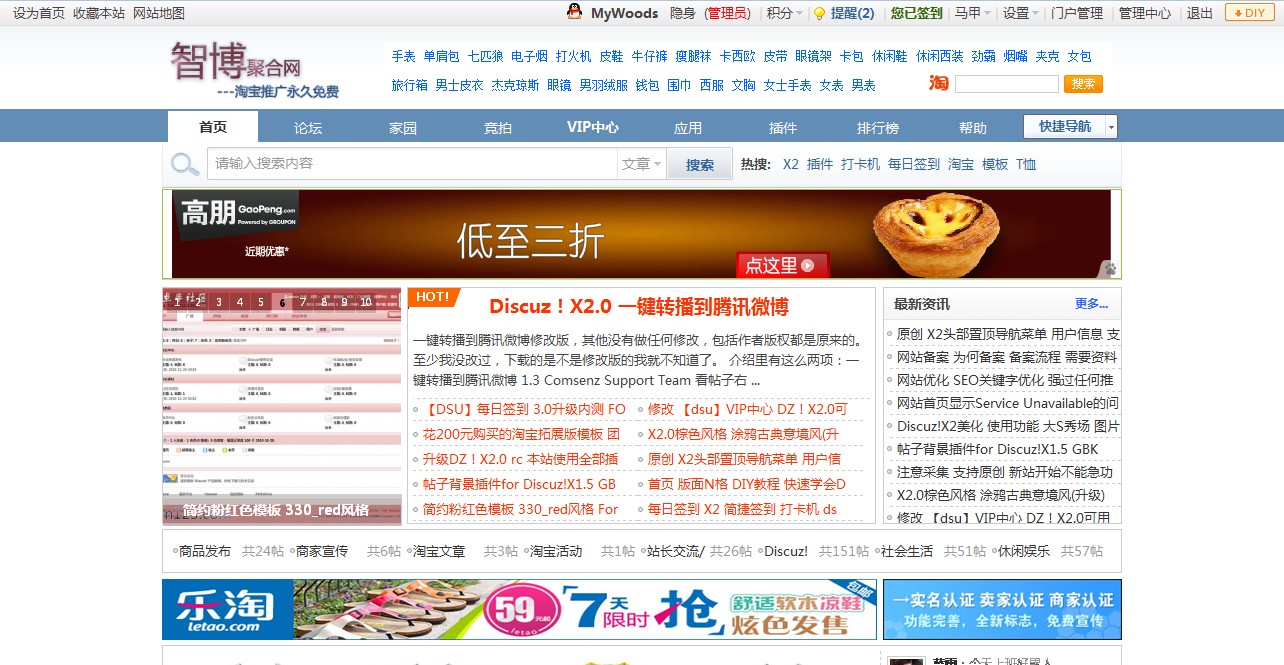Click the magnifying glass search icon

[x=185, y=164]
